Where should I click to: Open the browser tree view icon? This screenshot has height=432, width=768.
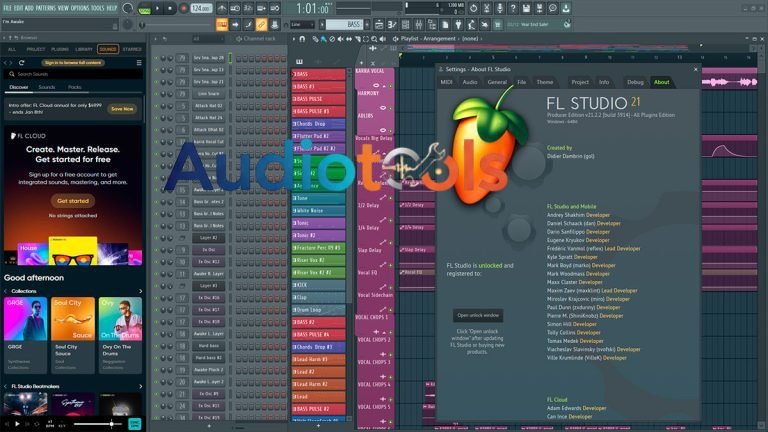[432, 24]
